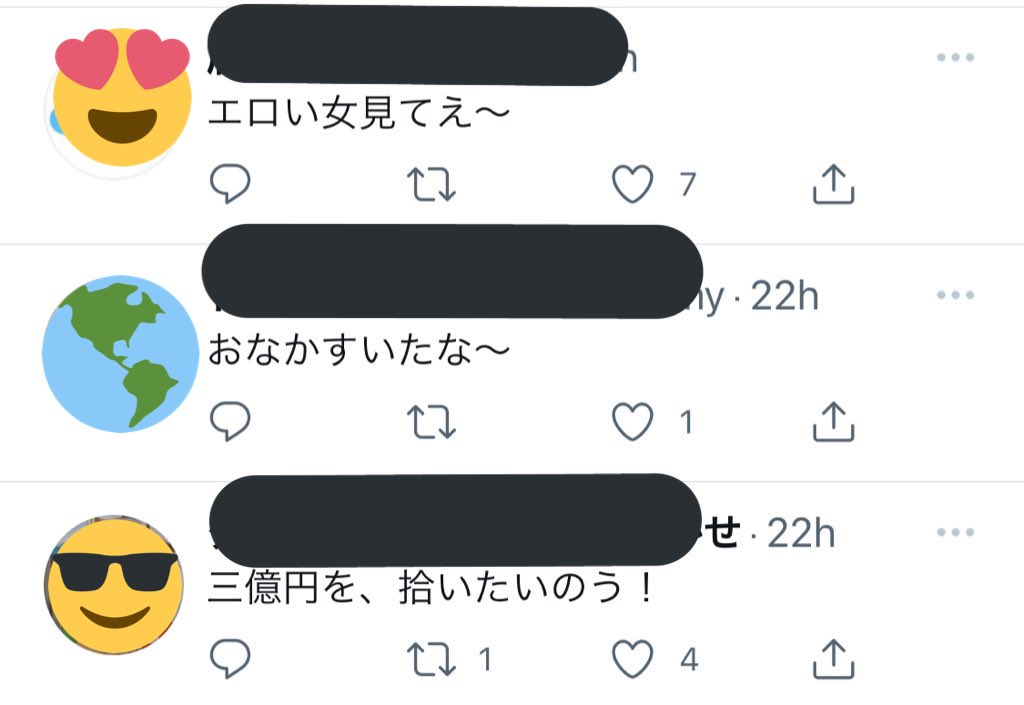Image resolution: width=1024 pixels, height=705 pixels.
Task: Open the tweet text おなかすいたな〜
Action: coord(359,351)
